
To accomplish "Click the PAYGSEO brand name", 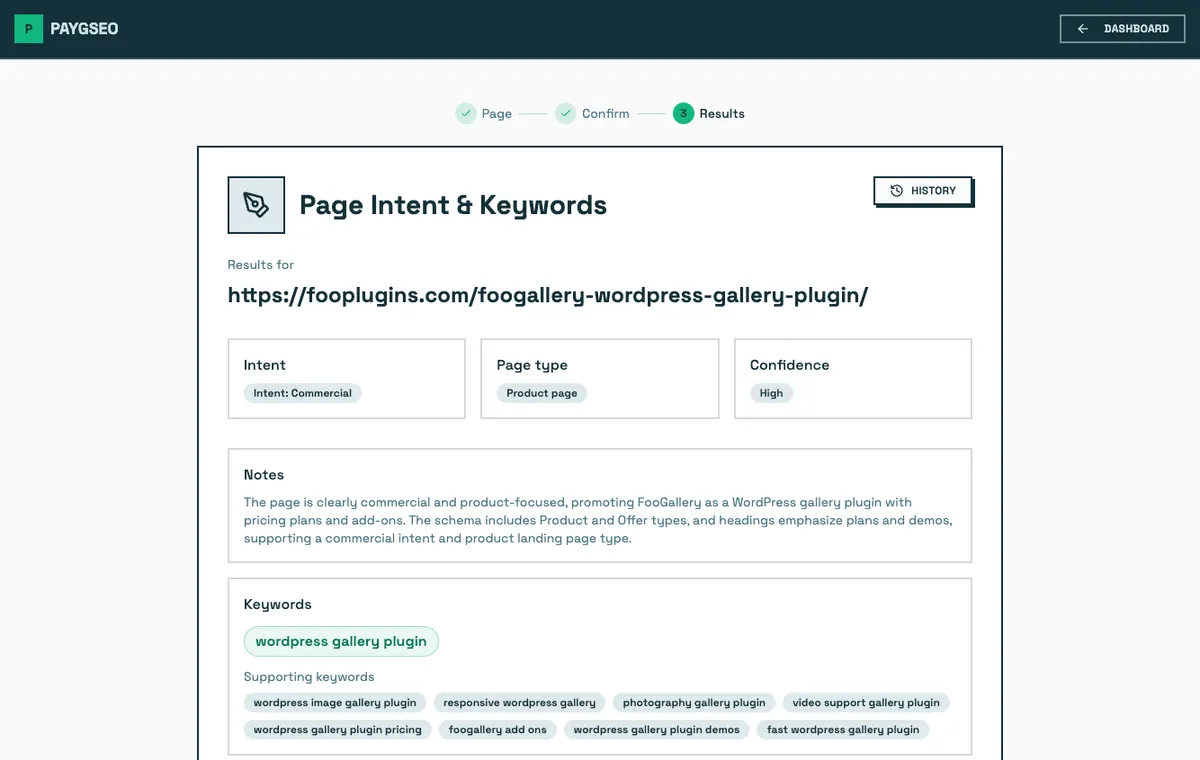I will pos(84,29).
